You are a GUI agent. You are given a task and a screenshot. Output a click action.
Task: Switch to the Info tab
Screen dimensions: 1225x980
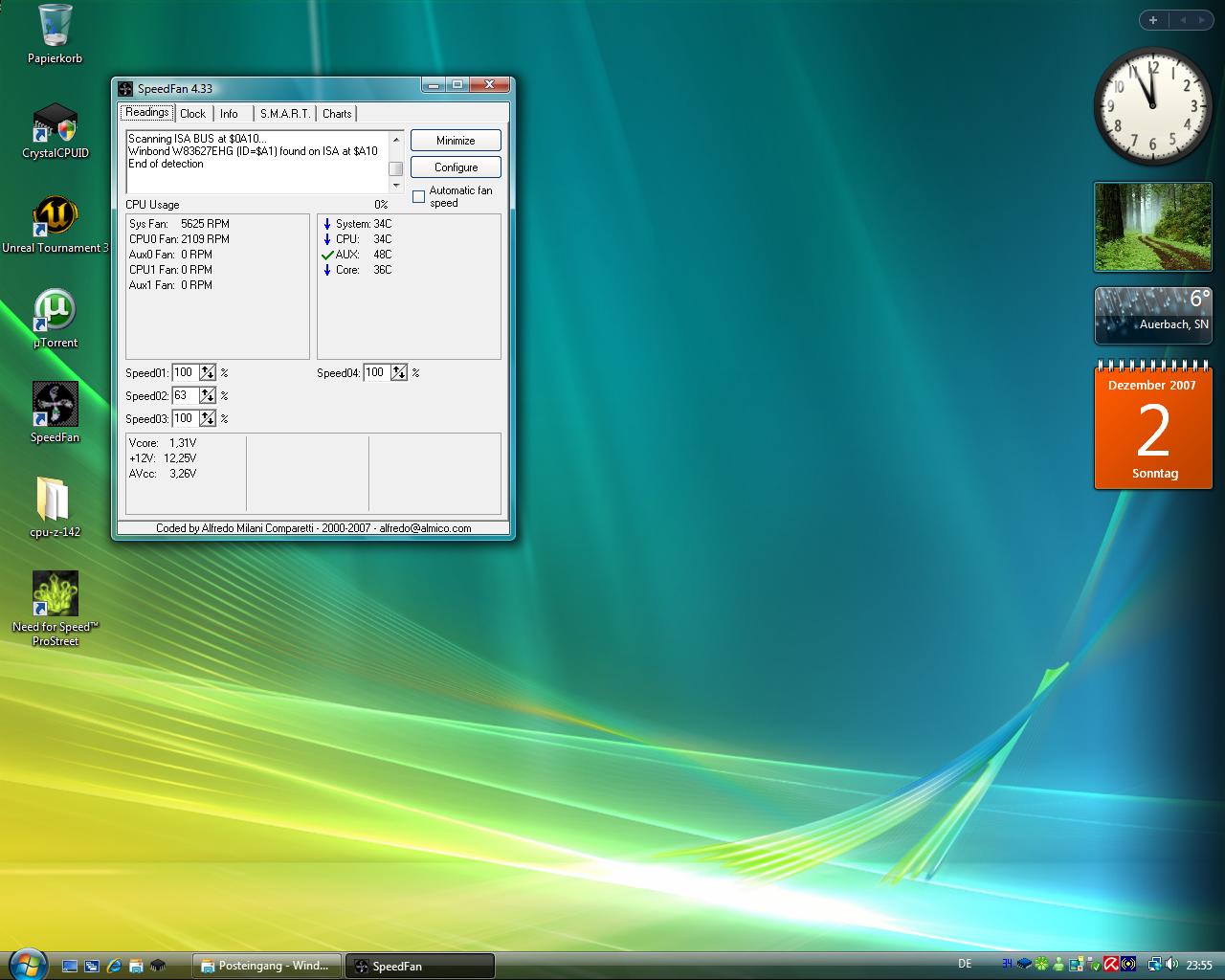coord(229,113)
